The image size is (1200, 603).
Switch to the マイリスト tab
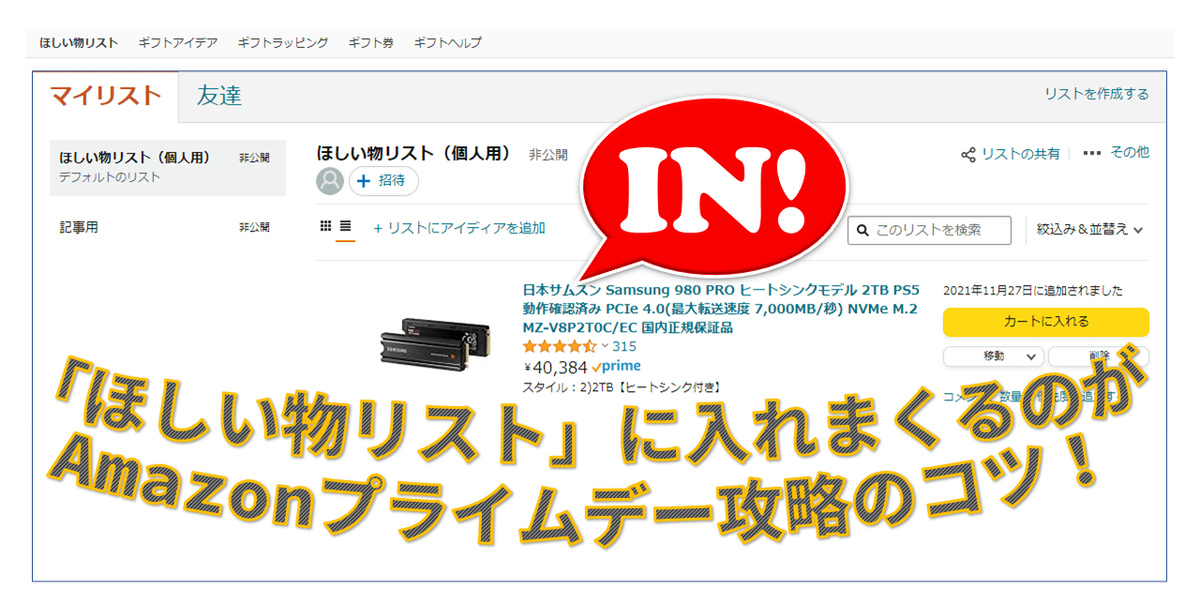[x=105, y=96]
